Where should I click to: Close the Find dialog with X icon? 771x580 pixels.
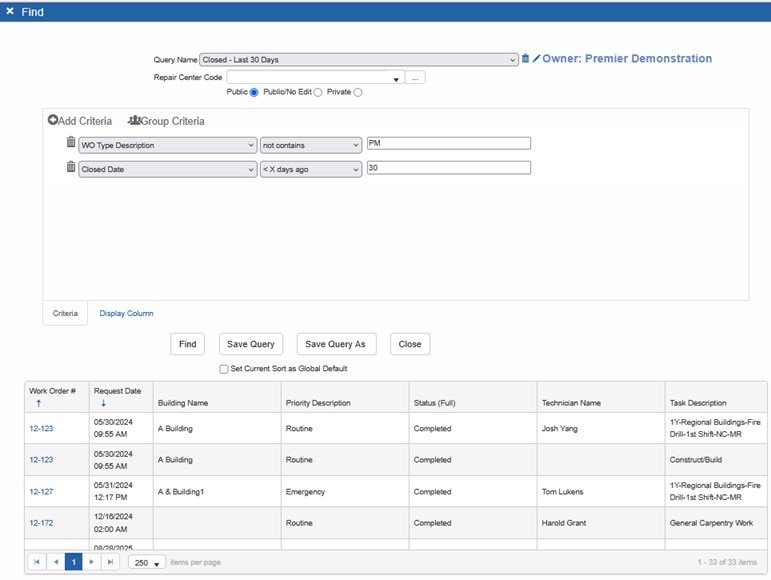[x=10, y=11]
